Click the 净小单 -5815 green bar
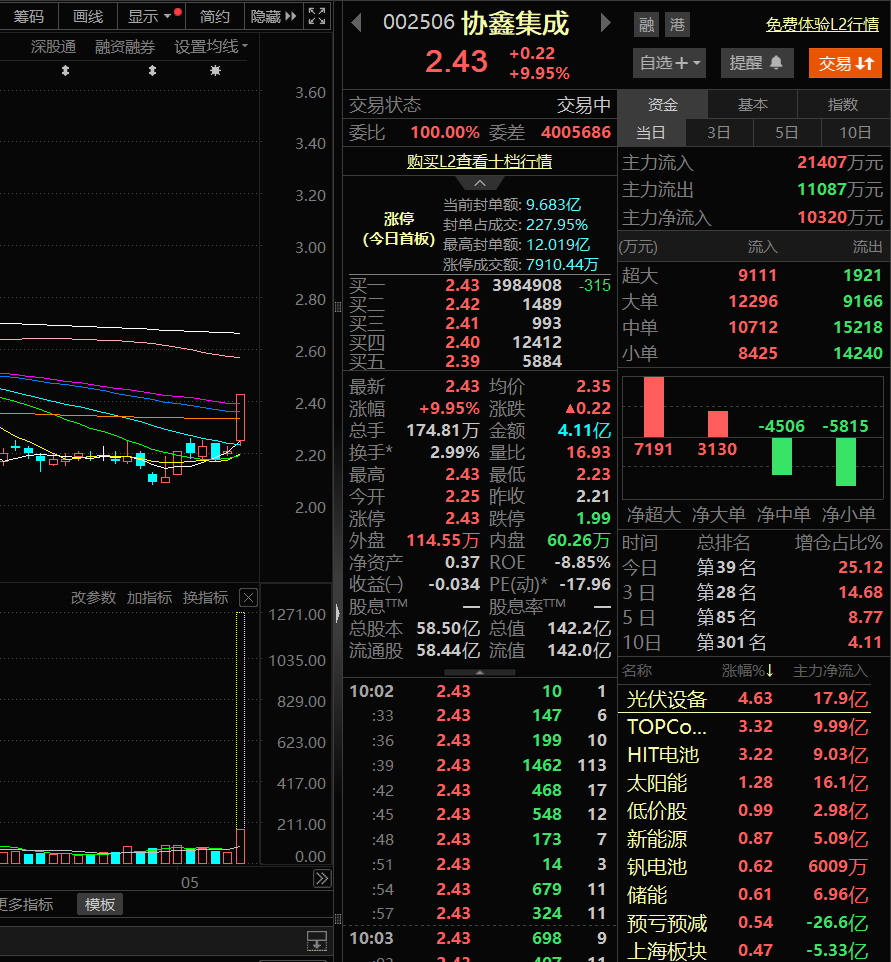891x962 pixels. click(x=846, y=461)
